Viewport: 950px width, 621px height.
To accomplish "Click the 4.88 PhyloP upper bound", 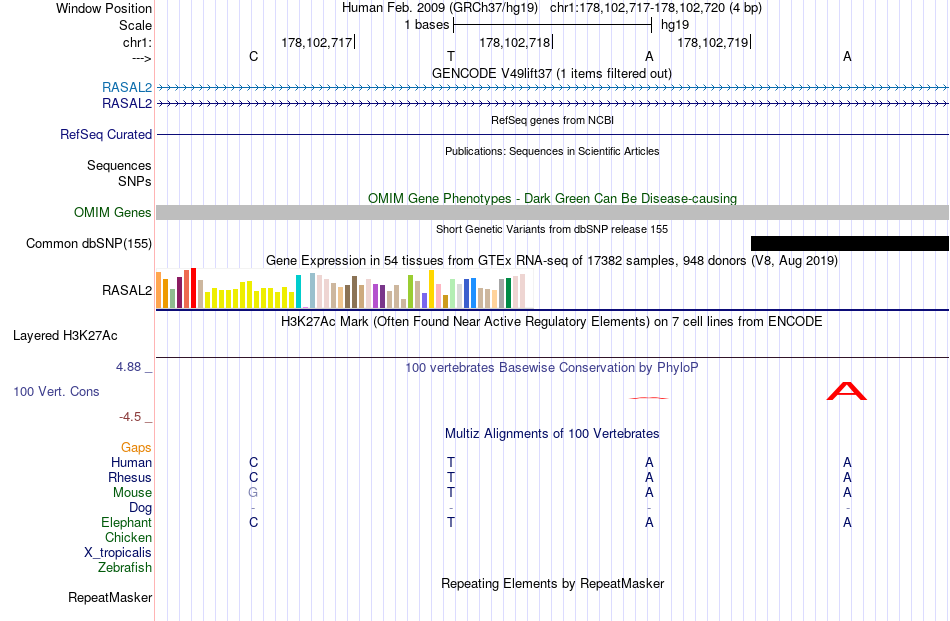I will (x=128, y=367).
